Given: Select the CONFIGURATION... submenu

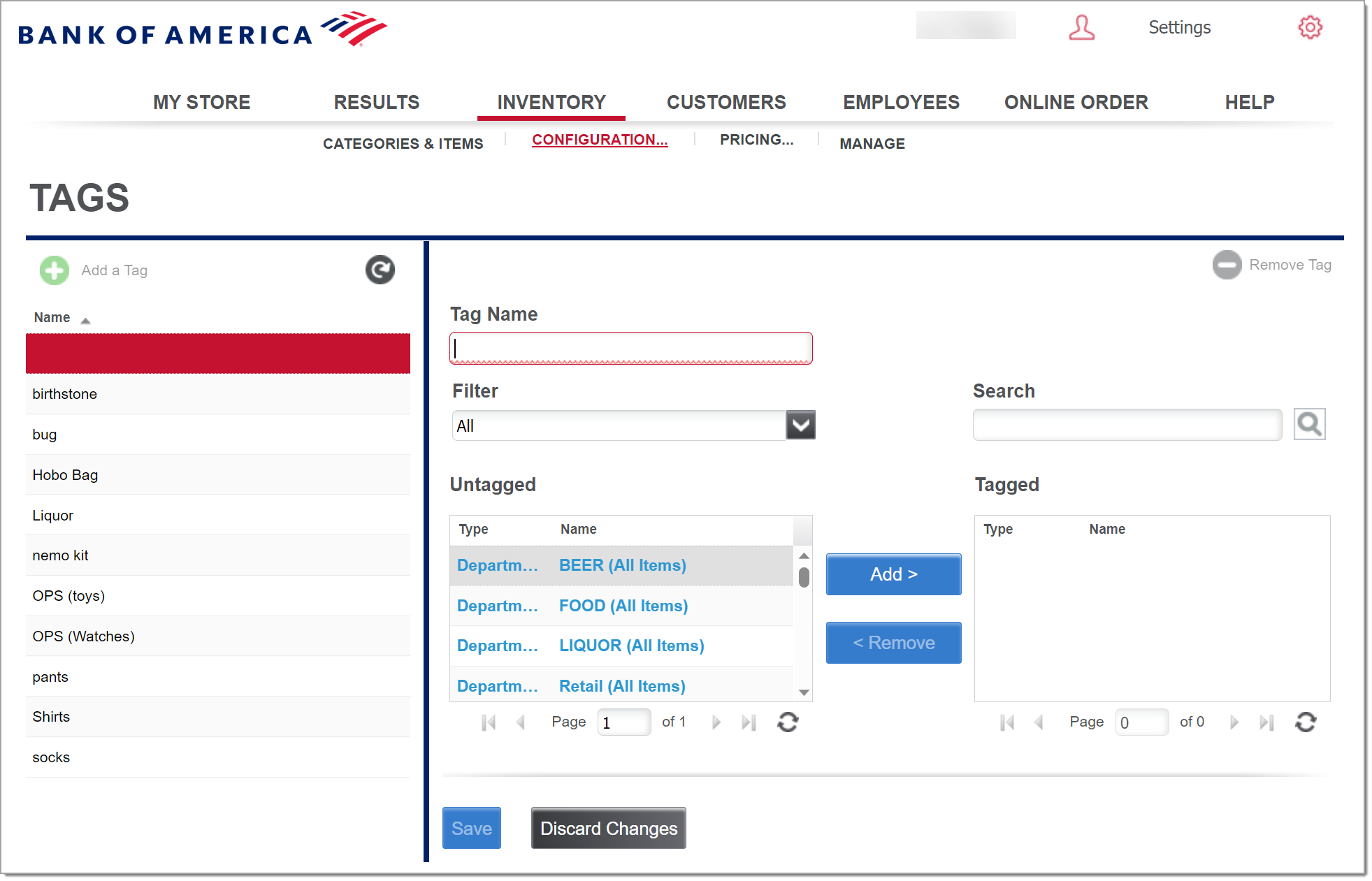Looking at the screenshot, I should point(600,140).
